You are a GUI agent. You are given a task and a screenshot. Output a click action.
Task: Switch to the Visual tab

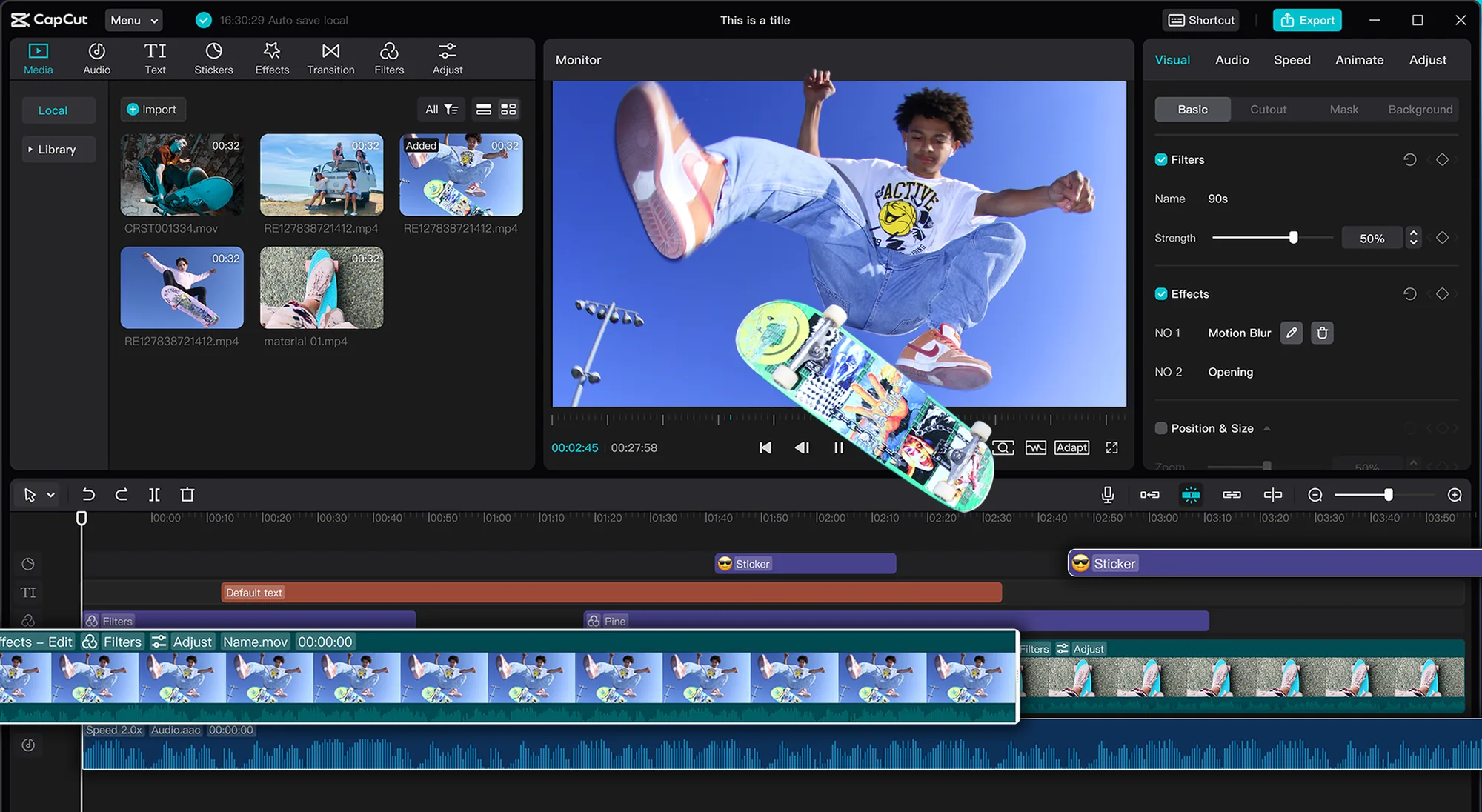point(1172,60)
